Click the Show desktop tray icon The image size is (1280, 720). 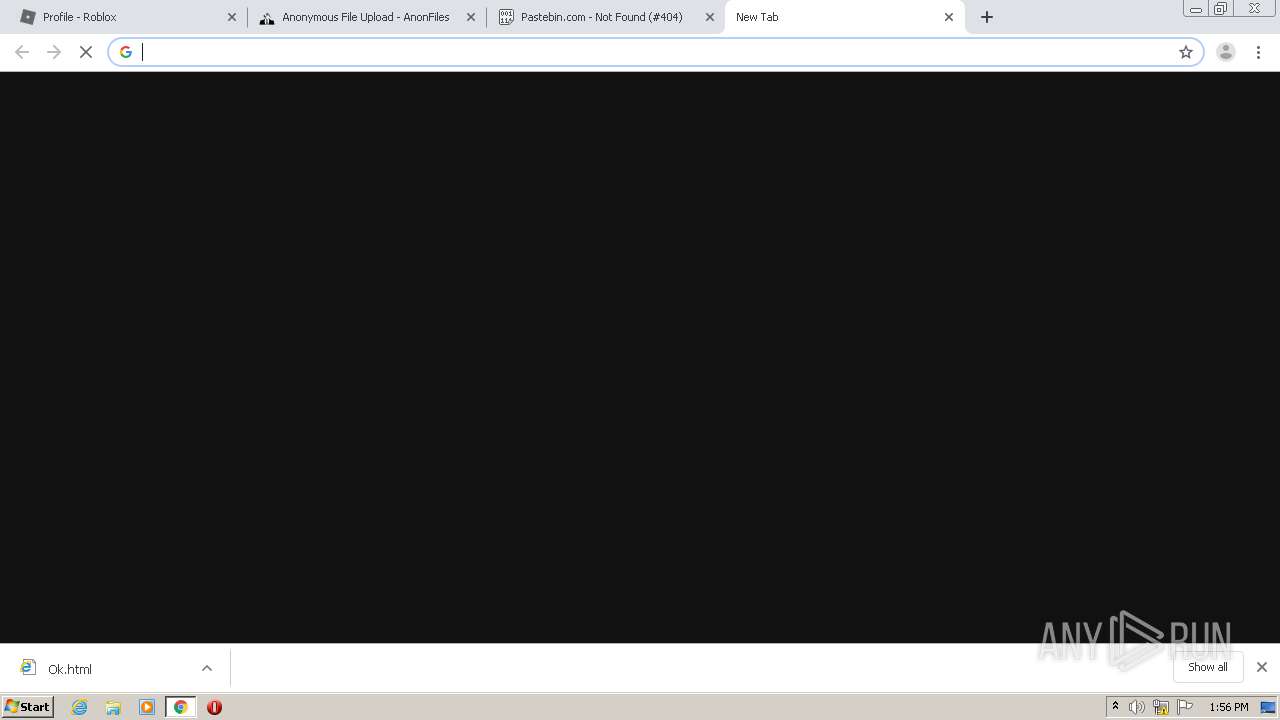(x=1268, y=707)
